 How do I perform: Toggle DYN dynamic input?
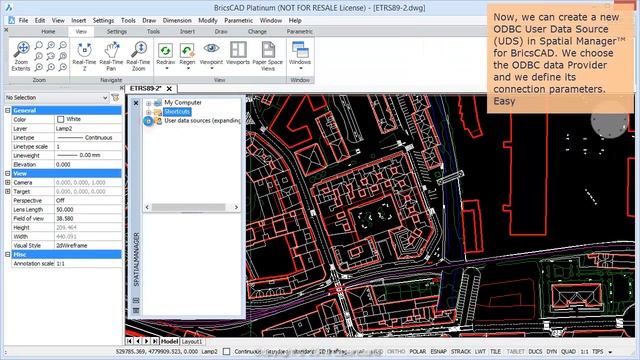552,351
